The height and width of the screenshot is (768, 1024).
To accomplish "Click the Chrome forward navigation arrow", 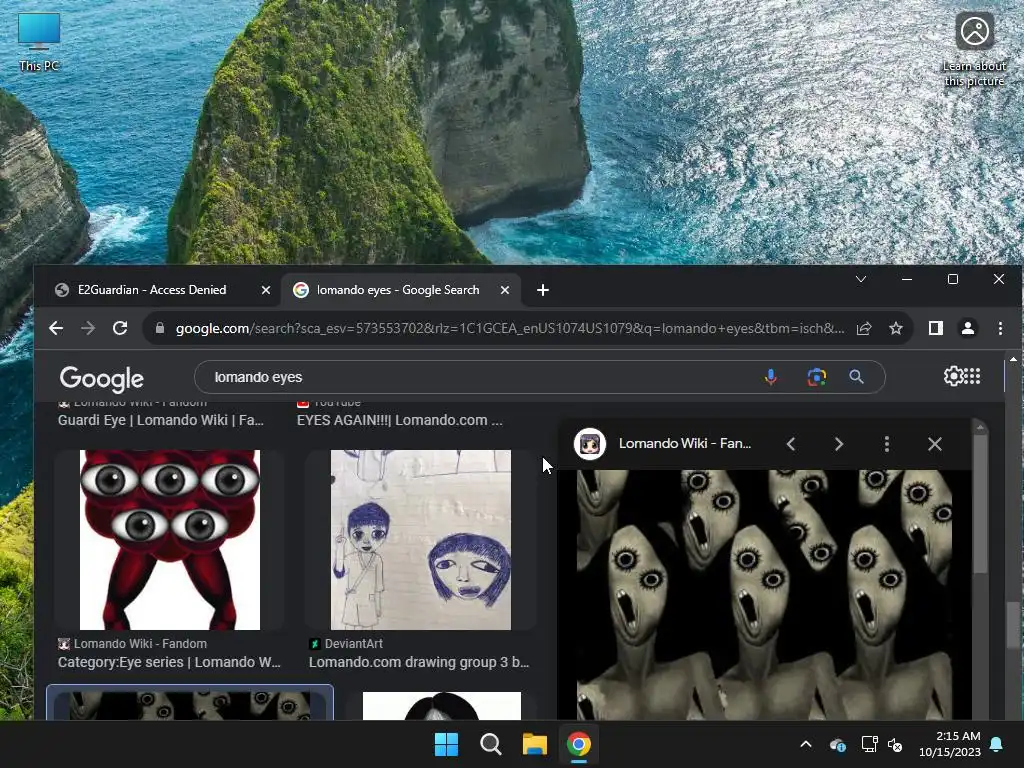I will (88, 328).
